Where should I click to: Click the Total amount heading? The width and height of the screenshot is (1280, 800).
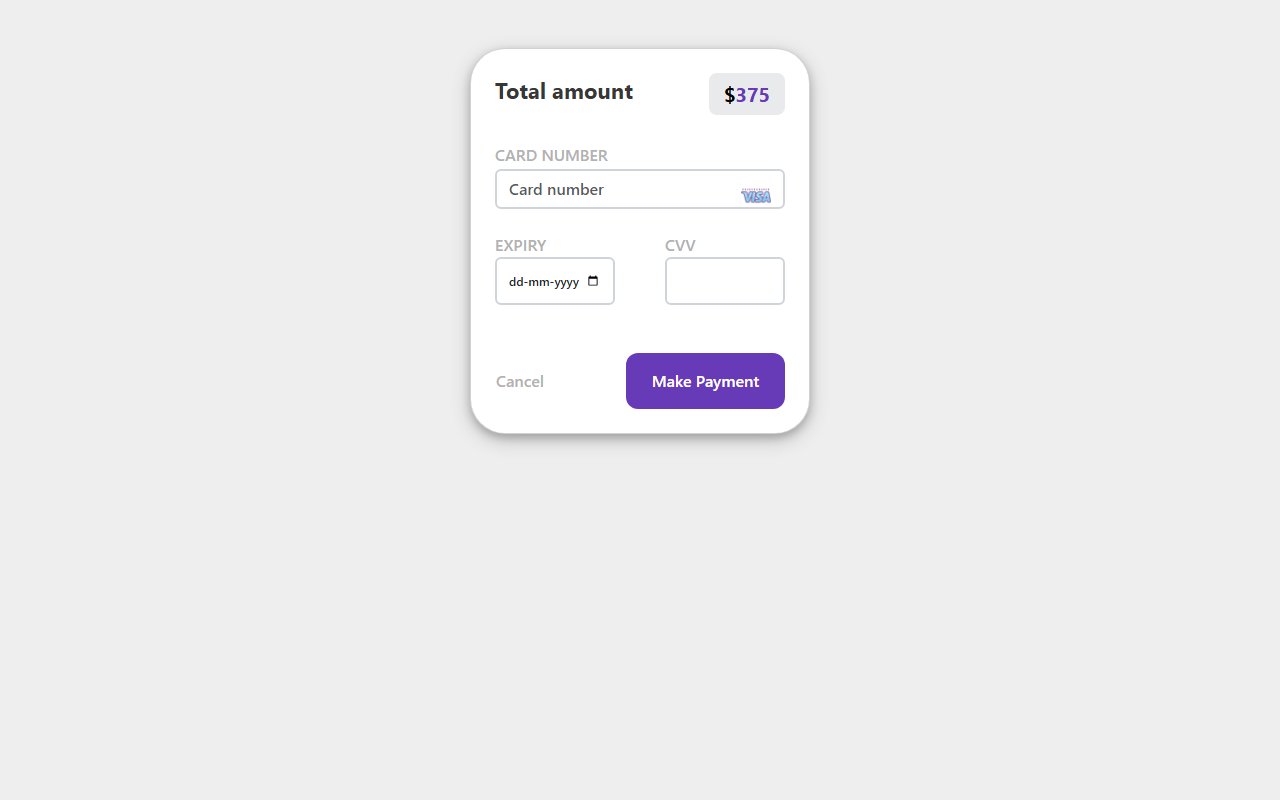(x=563, y=91)
